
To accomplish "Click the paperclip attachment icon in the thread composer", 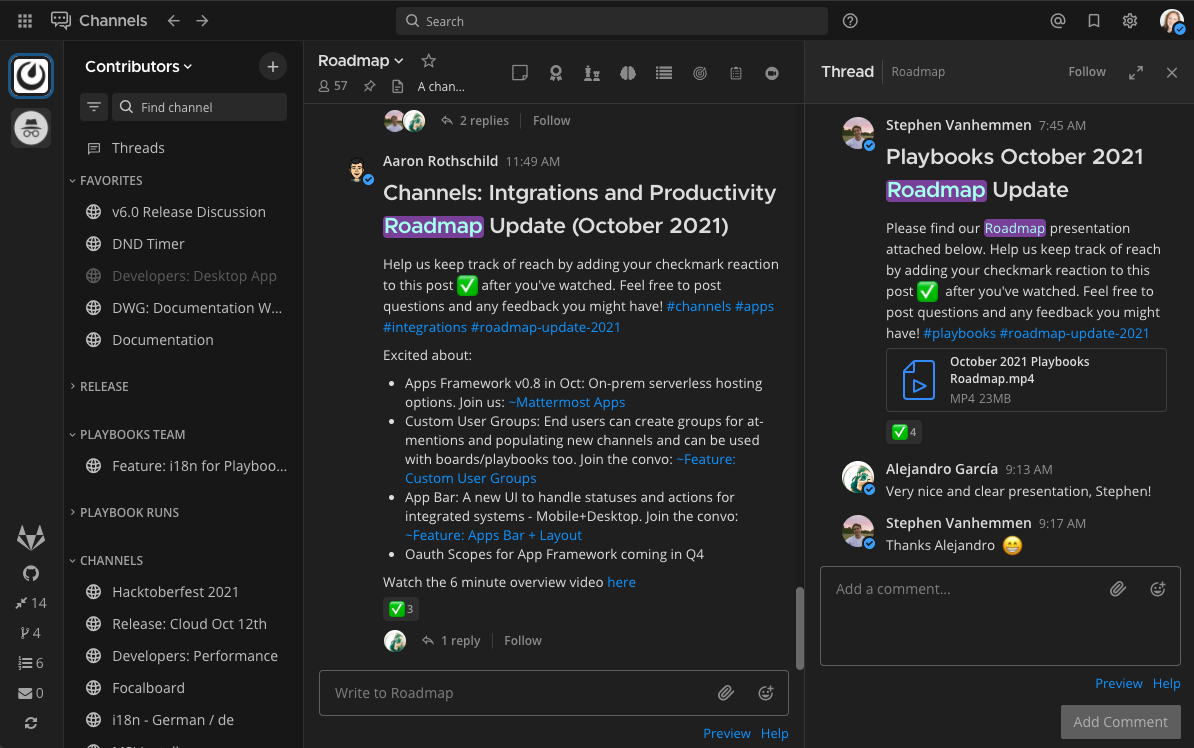I will tap(1117, 588).
